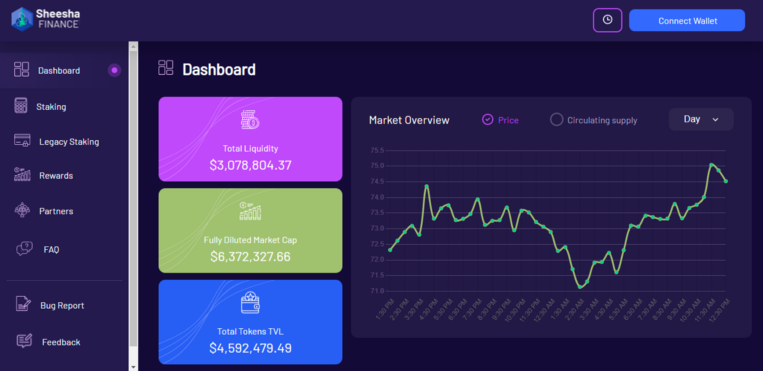This screenshot has height=371, width=763.
Task: Click the dashboard icon next to page title
Action: point(166,68)
